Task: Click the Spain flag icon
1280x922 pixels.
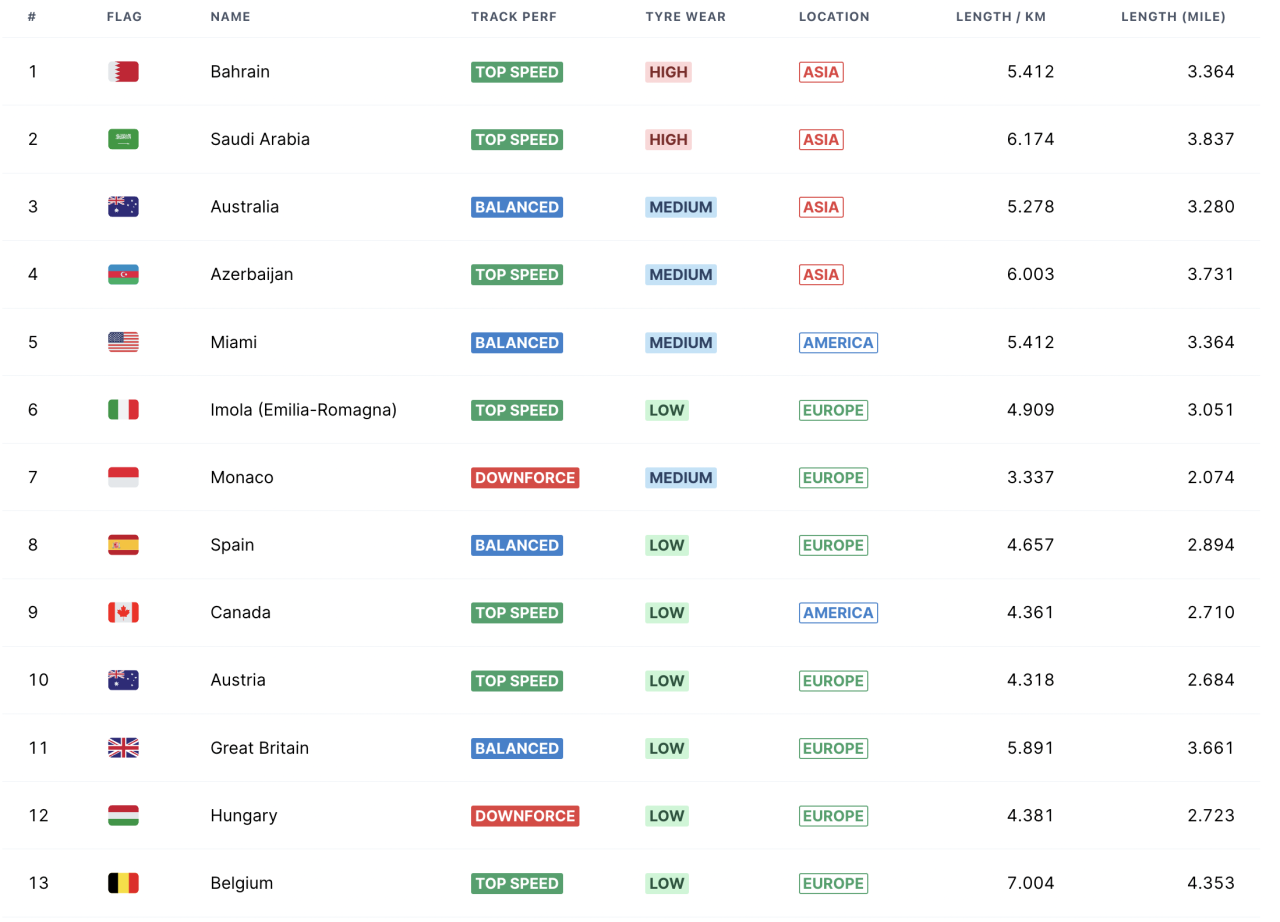Action: (x=123, y=545)
